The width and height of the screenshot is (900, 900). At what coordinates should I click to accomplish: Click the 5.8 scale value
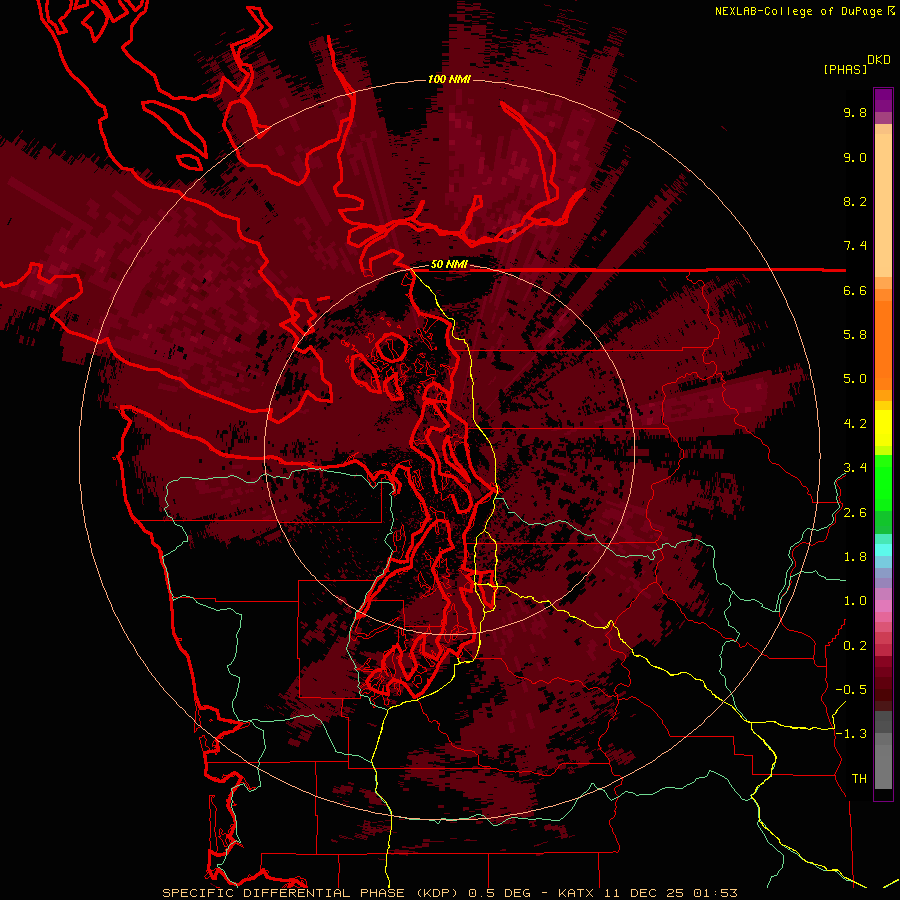[x=855, y=335]
